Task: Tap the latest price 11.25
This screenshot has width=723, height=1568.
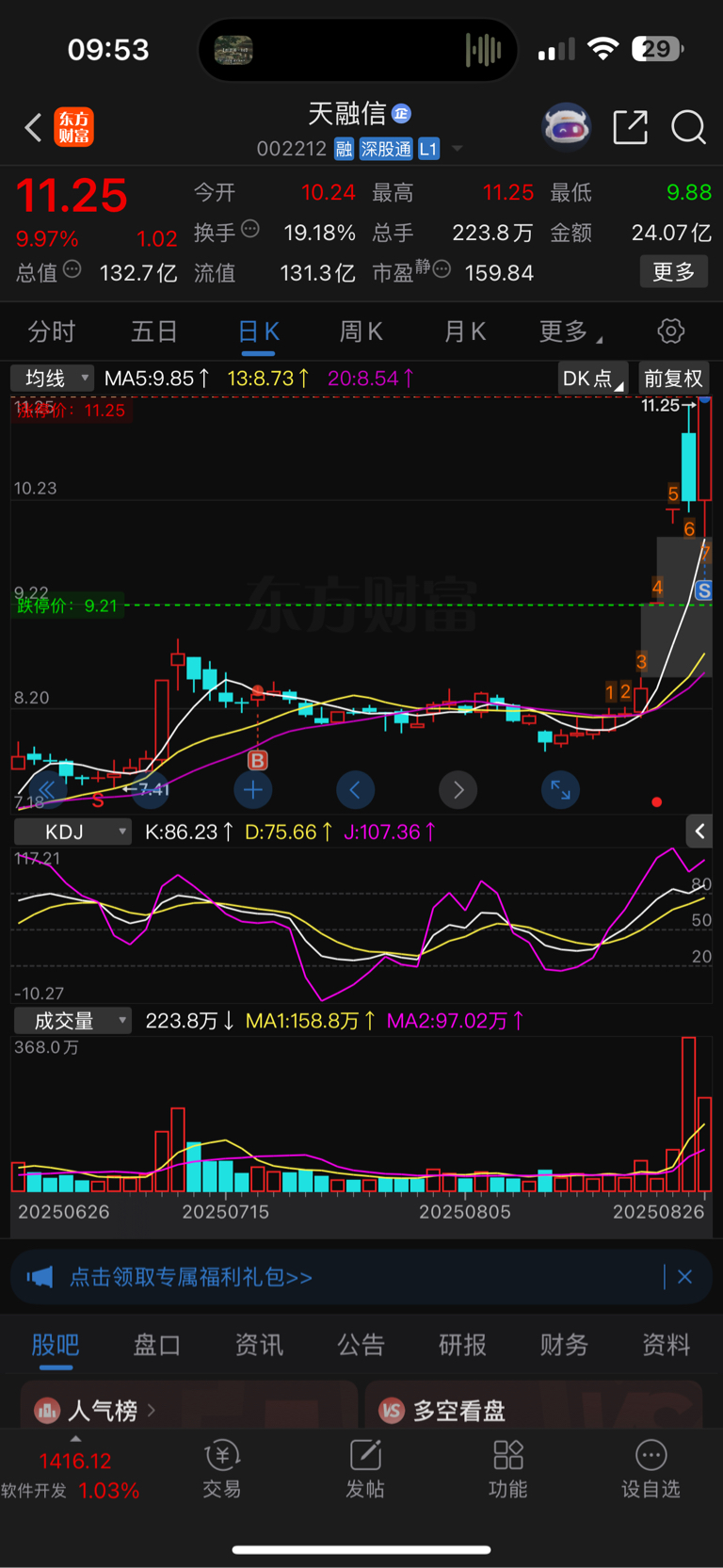Action: click(x=72, y=196)
